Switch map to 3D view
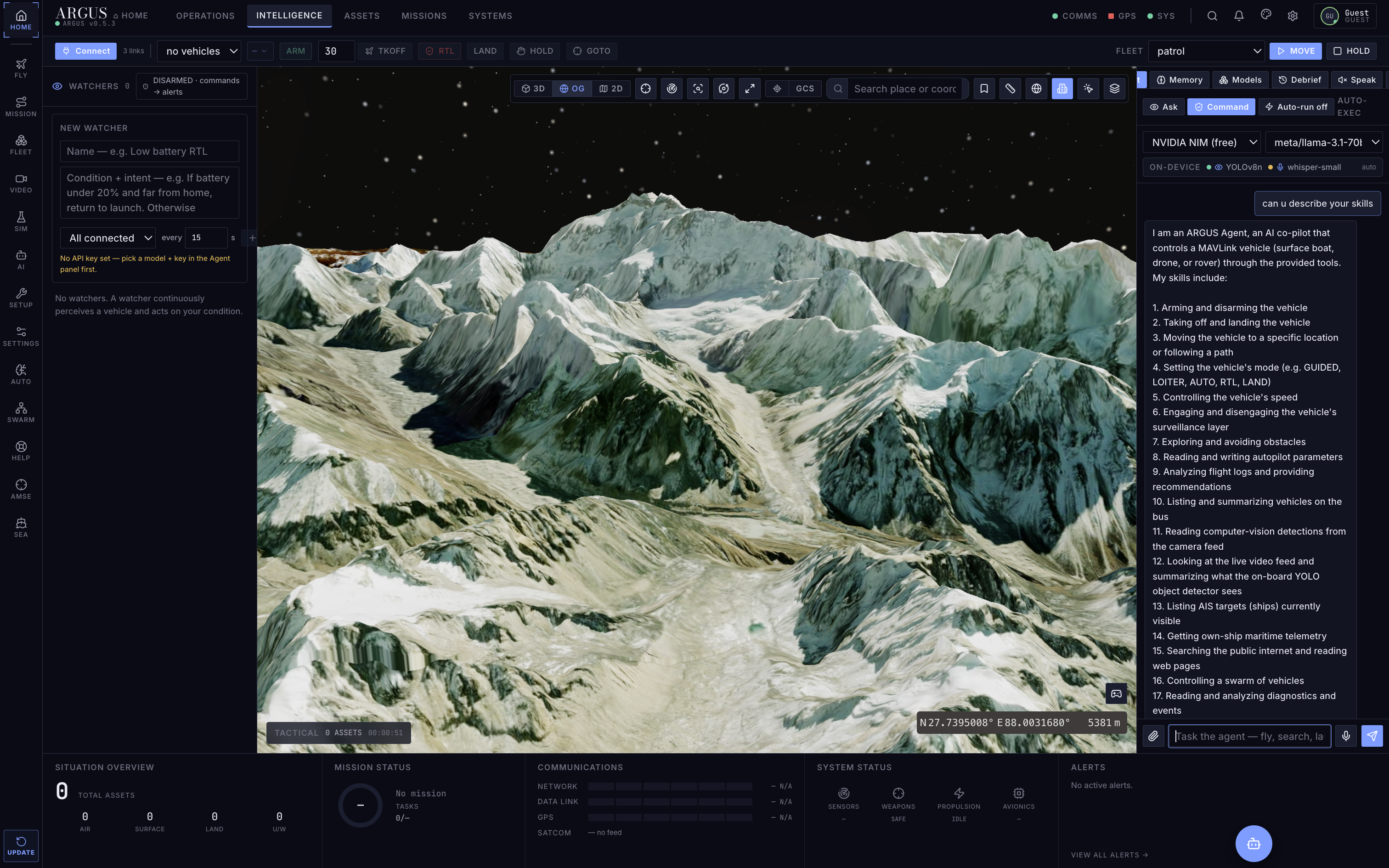Screen dimensions: 1389x868 coord(533,88)
